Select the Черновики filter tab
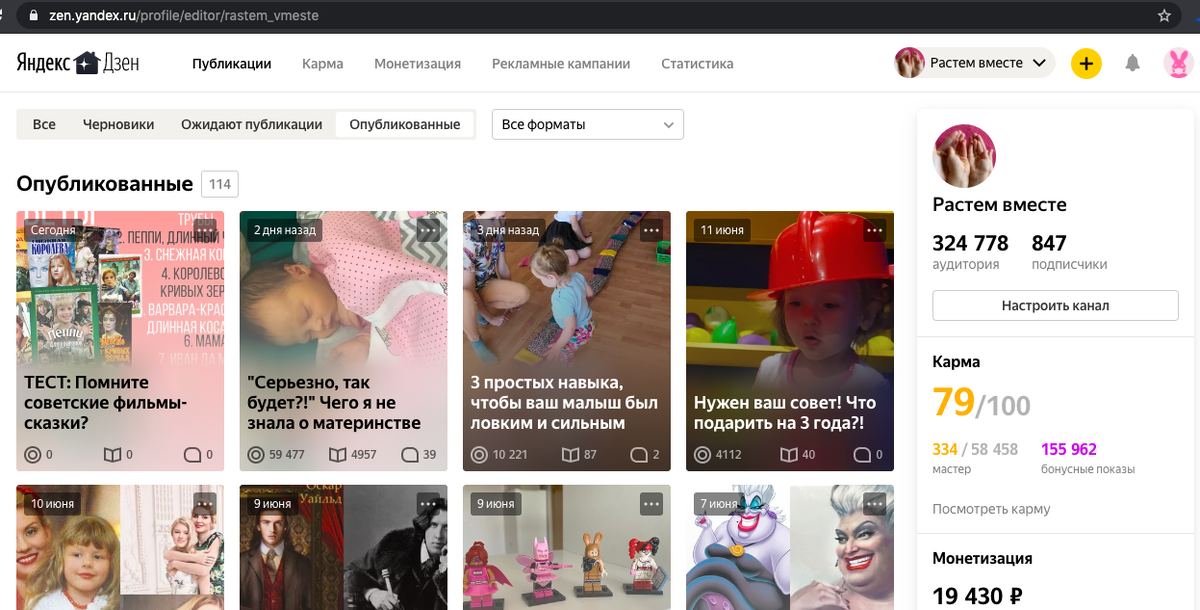The width and height of the screenshot is (1200, 610). (119, 125)
